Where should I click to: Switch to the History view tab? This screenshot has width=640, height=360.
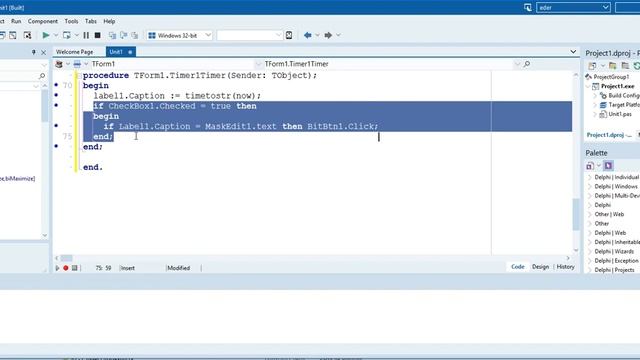pos(565,267)
